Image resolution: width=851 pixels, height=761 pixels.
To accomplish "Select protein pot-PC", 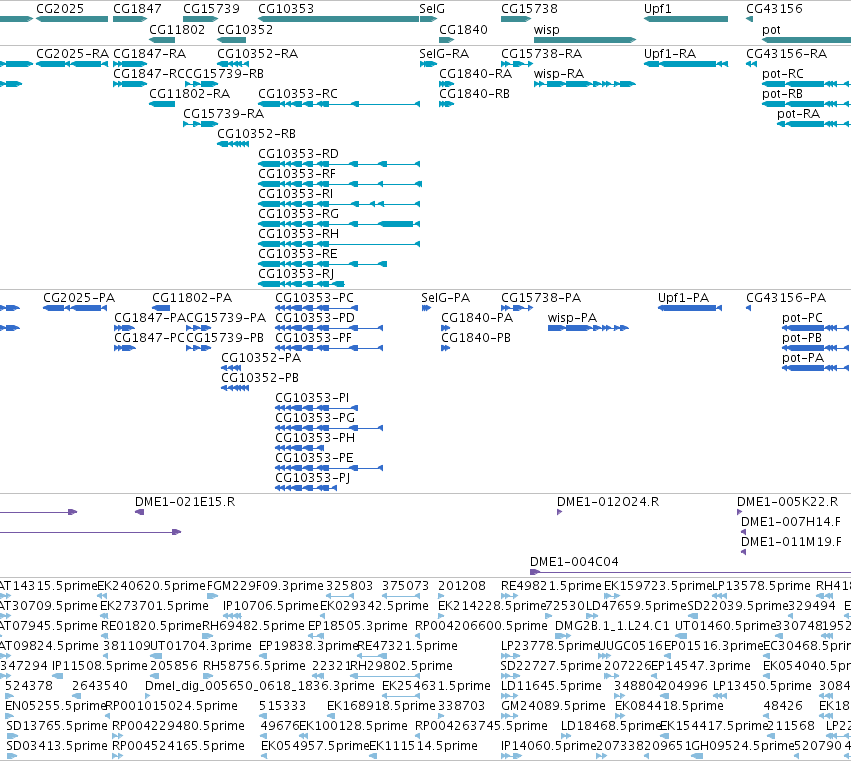I will pos(816,328).
